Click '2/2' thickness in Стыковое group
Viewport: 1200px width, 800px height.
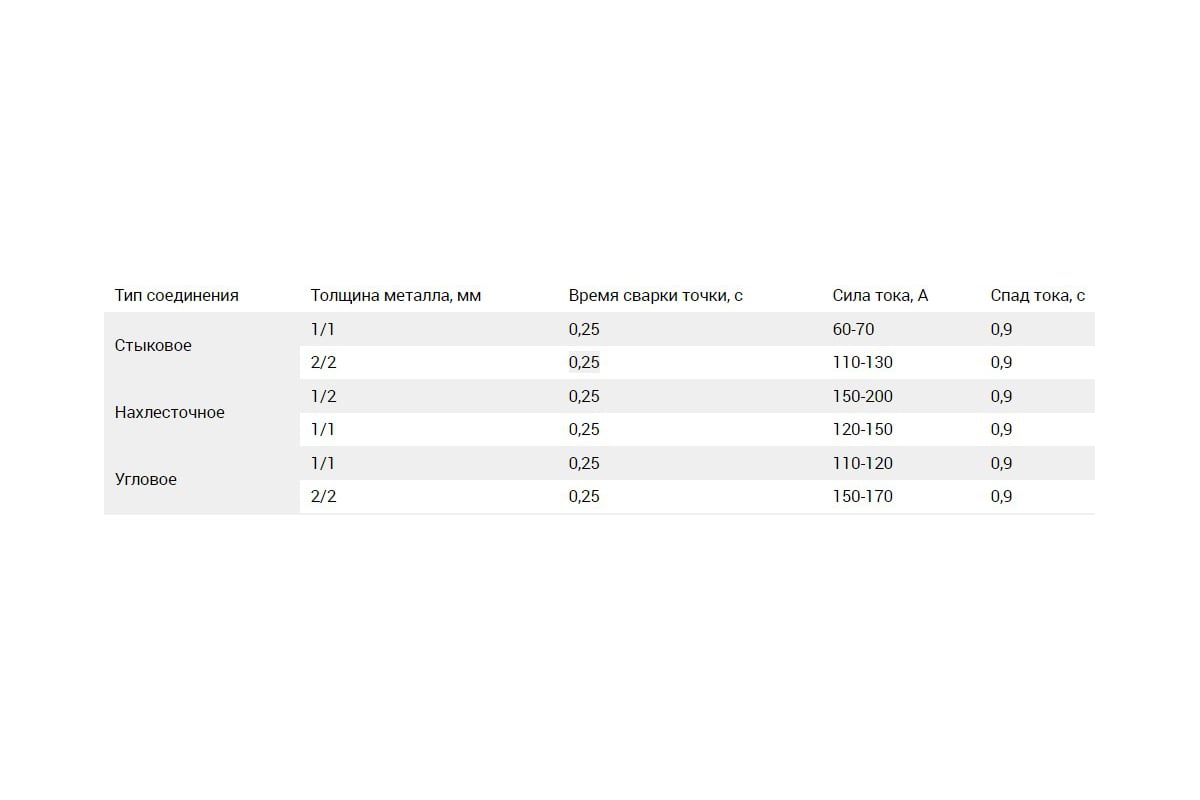point(324,362)
